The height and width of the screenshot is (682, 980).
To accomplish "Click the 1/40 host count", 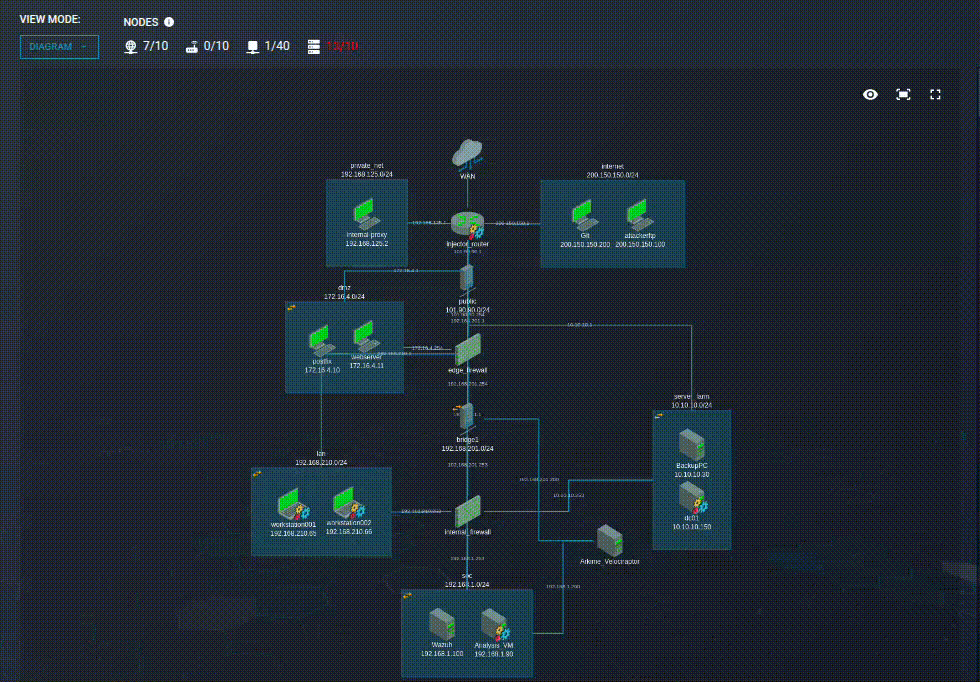I will click(277, 46).
